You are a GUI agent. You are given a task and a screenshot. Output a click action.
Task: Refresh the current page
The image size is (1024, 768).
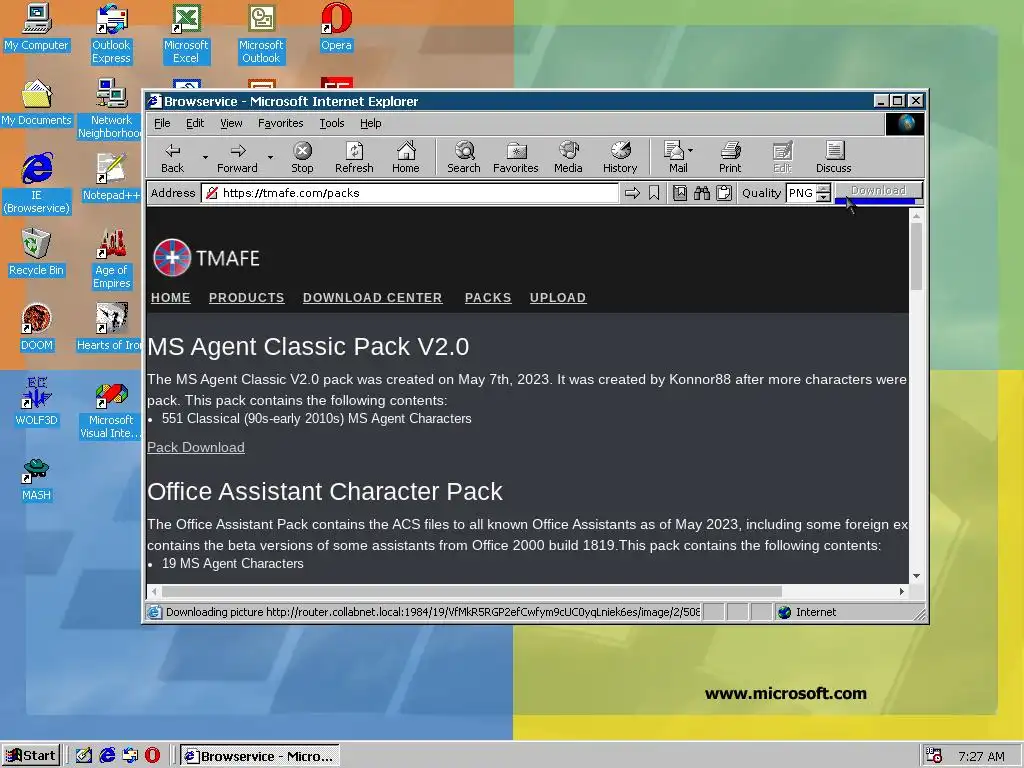pos(354,157)
